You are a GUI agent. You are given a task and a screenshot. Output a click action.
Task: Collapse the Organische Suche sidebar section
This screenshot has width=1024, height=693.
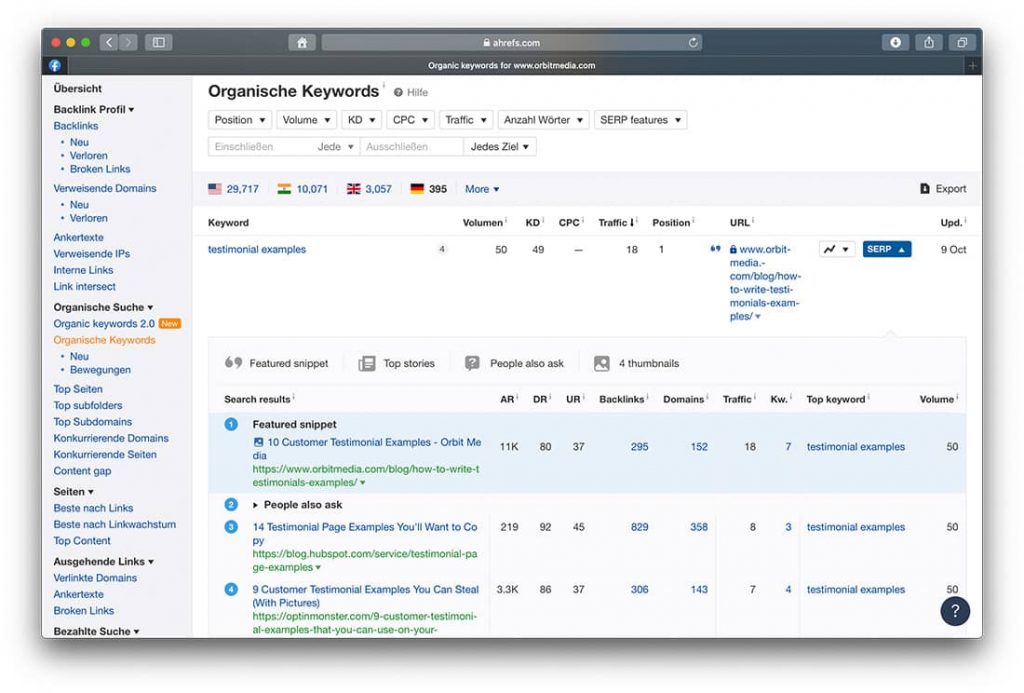coord(103,307)
